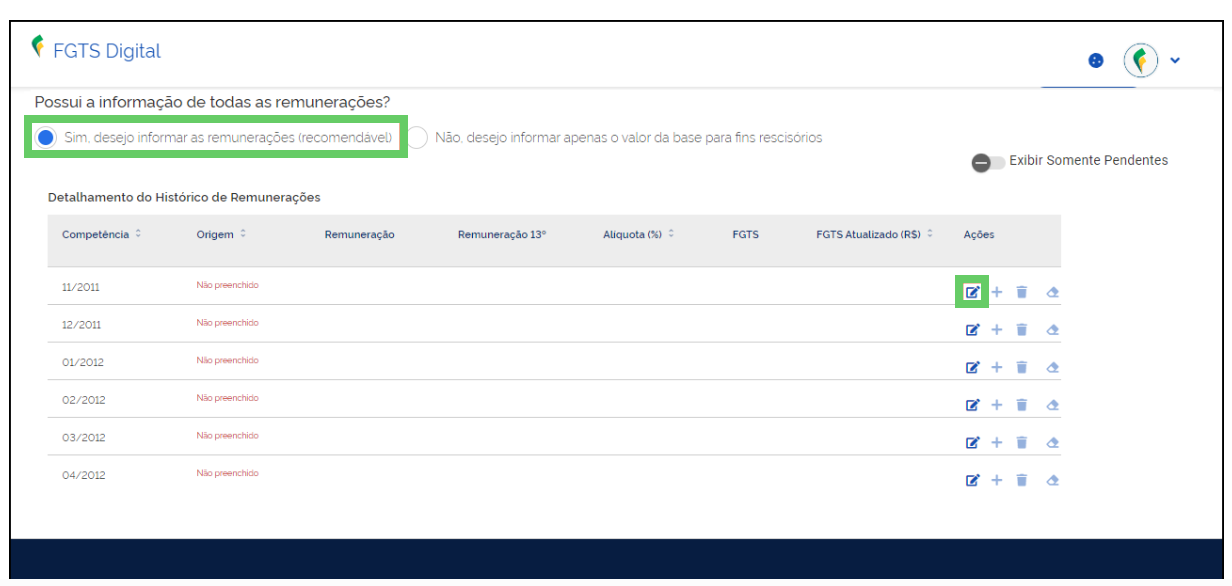Viewport: 1232px width, 586px height.
Task: Toggle Exibir Somente Pendentes switch
Action: click(x=988, y=162)
